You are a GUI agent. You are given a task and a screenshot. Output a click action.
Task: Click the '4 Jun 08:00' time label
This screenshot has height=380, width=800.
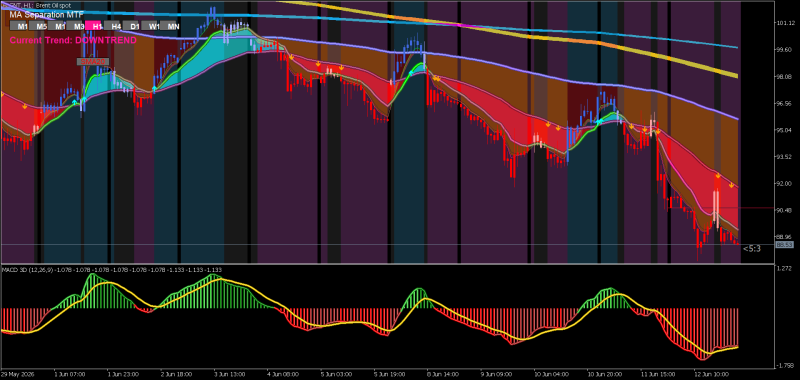pyautogui.click(x=282, y=374)
